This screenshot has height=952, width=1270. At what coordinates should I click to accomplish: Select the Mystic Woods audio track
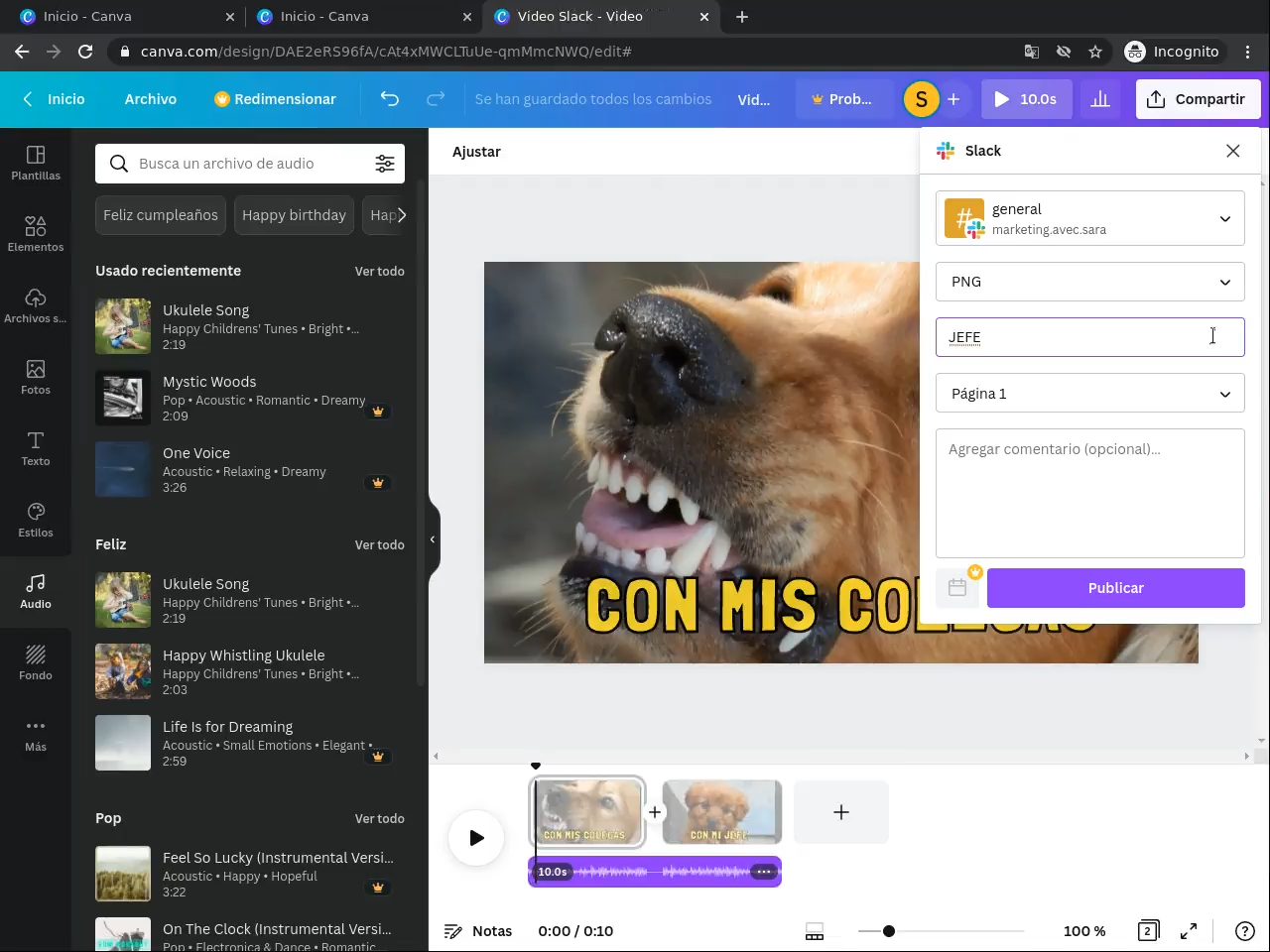tap(250, 398)
